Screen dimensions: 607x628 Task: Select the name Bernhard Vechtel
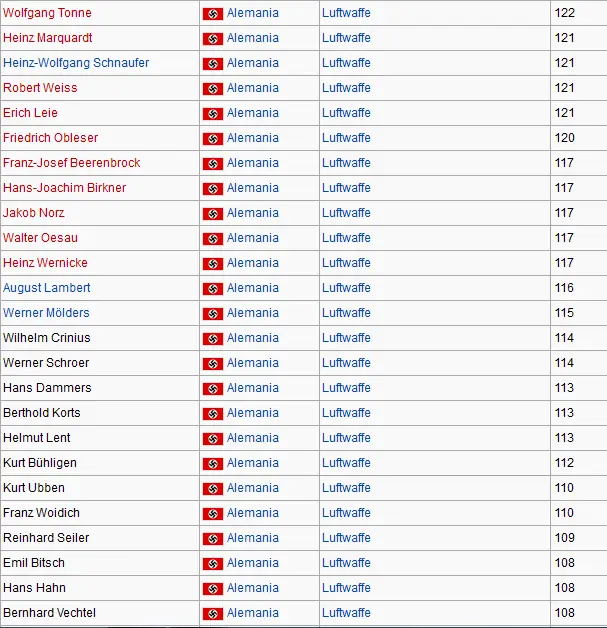point(49,613)
